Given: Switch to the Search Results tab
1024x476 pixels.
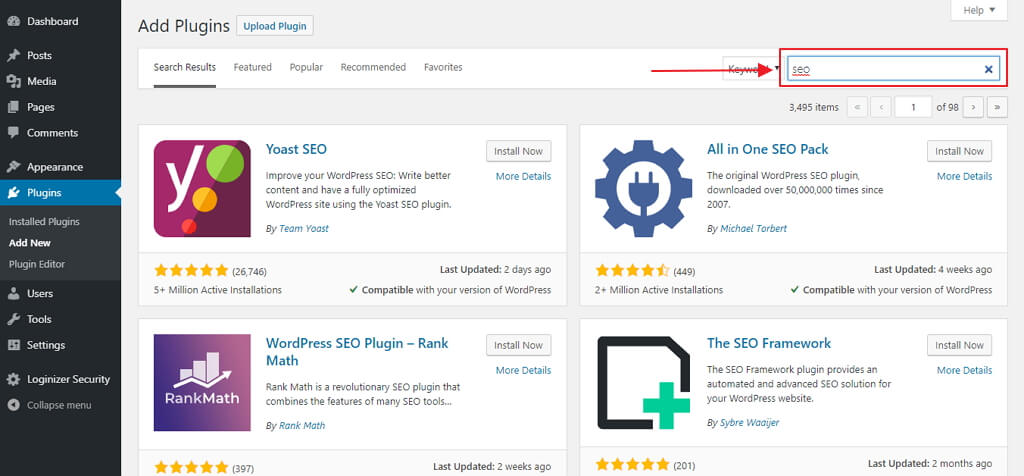Looking at the screenshot, I should pyautogui.click(x=185, y=67).
